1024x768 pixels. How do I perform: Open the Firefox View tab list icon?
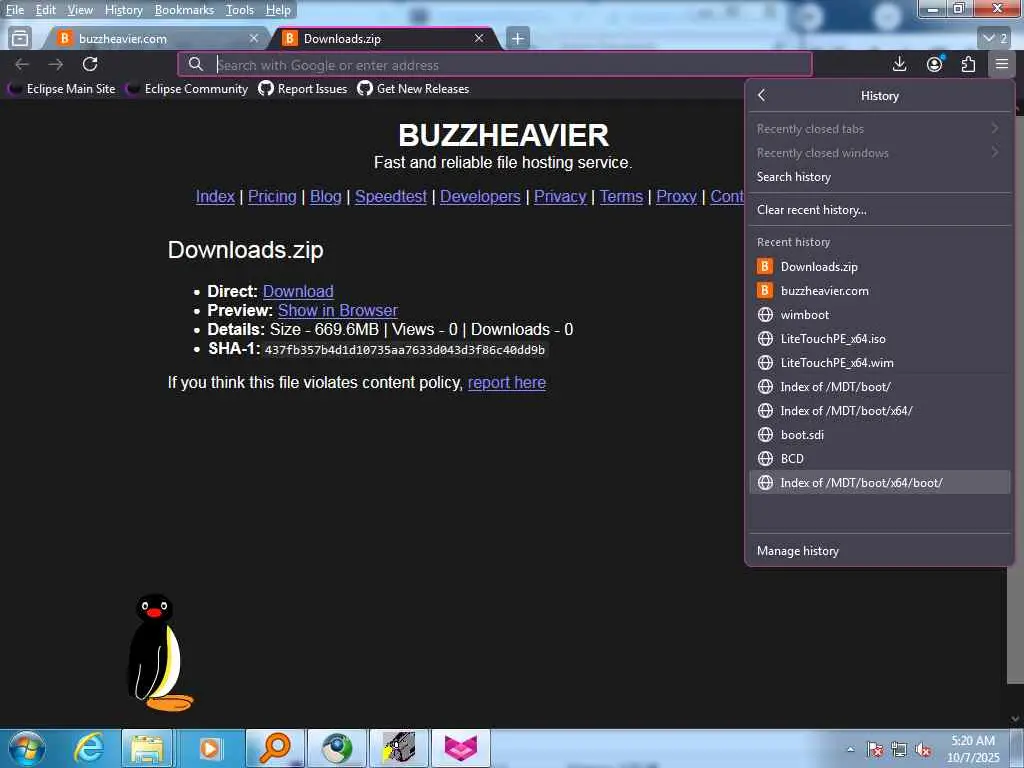20,39
